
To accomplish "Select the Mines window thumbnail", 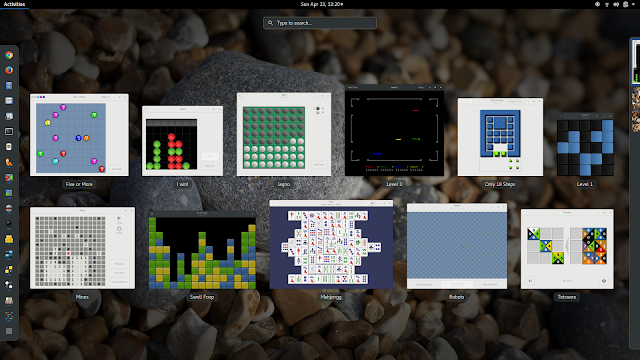I will tap(82, 248).
